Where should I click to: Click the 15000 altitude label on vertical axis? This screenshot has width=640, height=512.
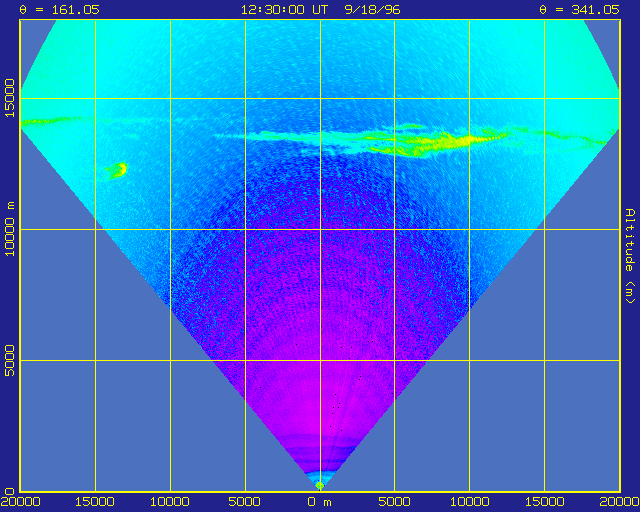coord(9,98)
